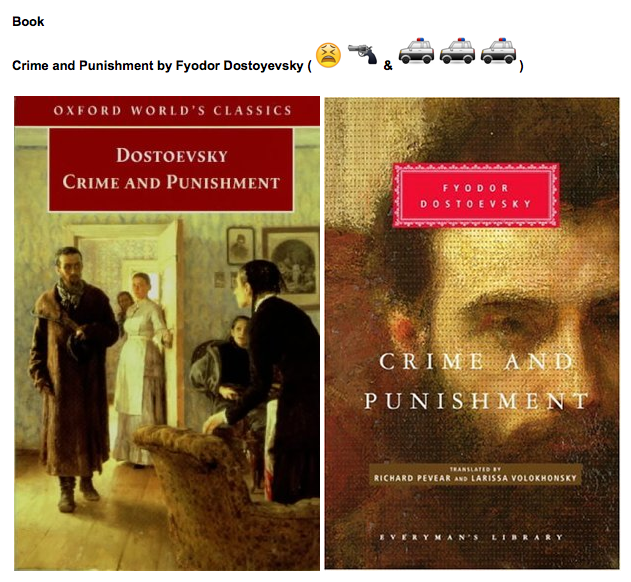Click the ampersand between the emojis
Screen dimensions: 631x582
pos(388,66)
